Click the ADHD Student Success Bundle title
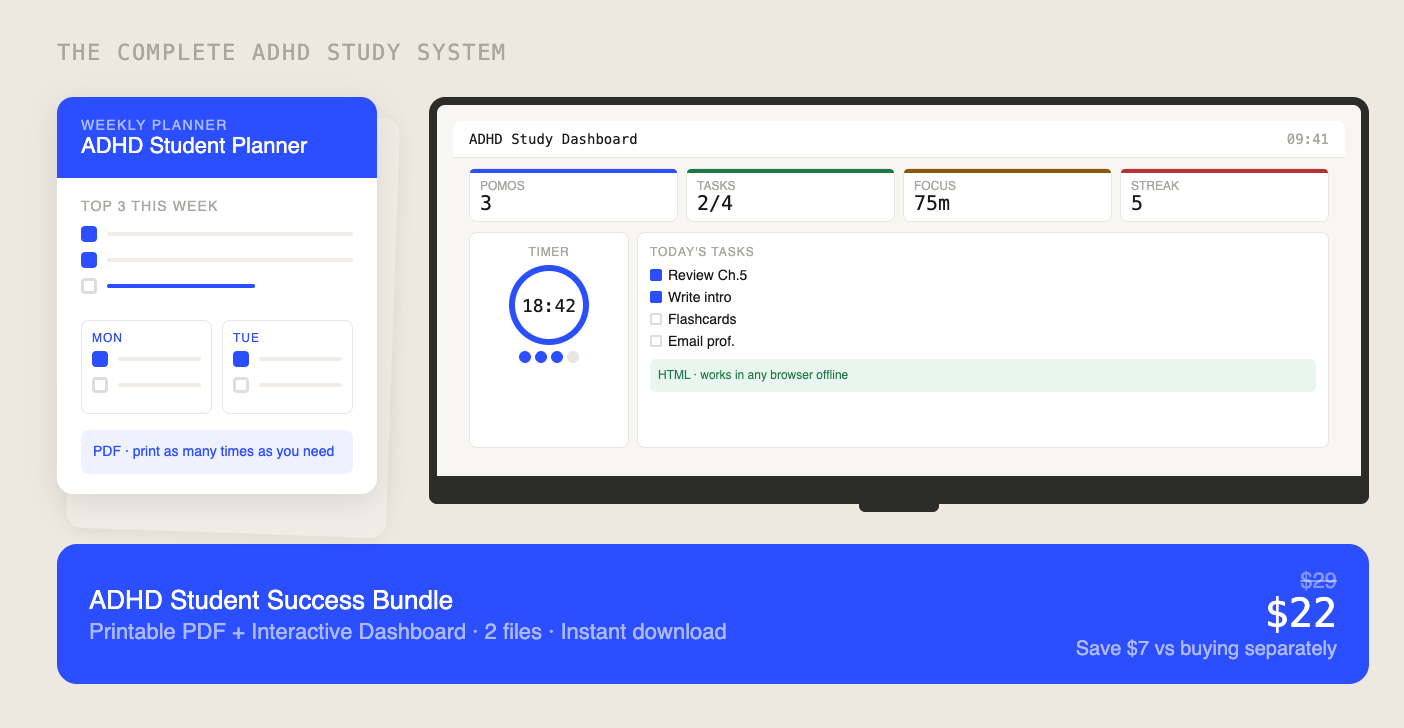The width and height of the screenshot is (1404, 728). (271, 600)
